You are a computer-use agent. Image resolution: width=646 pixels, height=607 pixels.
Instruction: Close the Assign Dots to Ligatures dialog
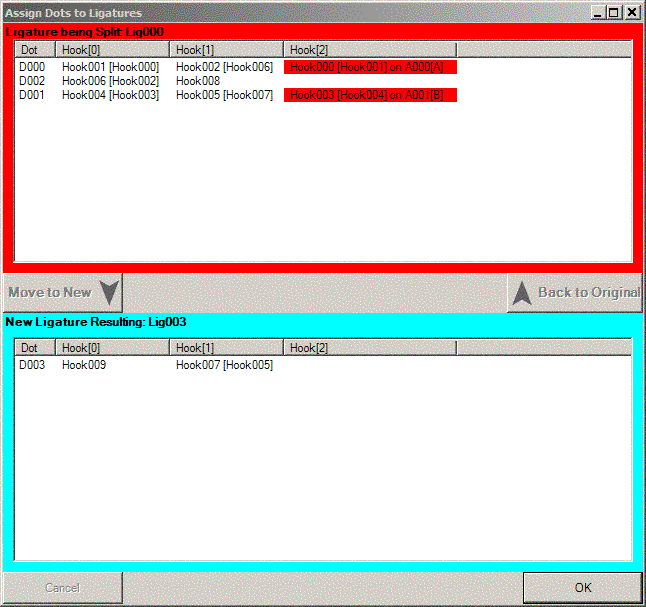click(x=631, y=13)
